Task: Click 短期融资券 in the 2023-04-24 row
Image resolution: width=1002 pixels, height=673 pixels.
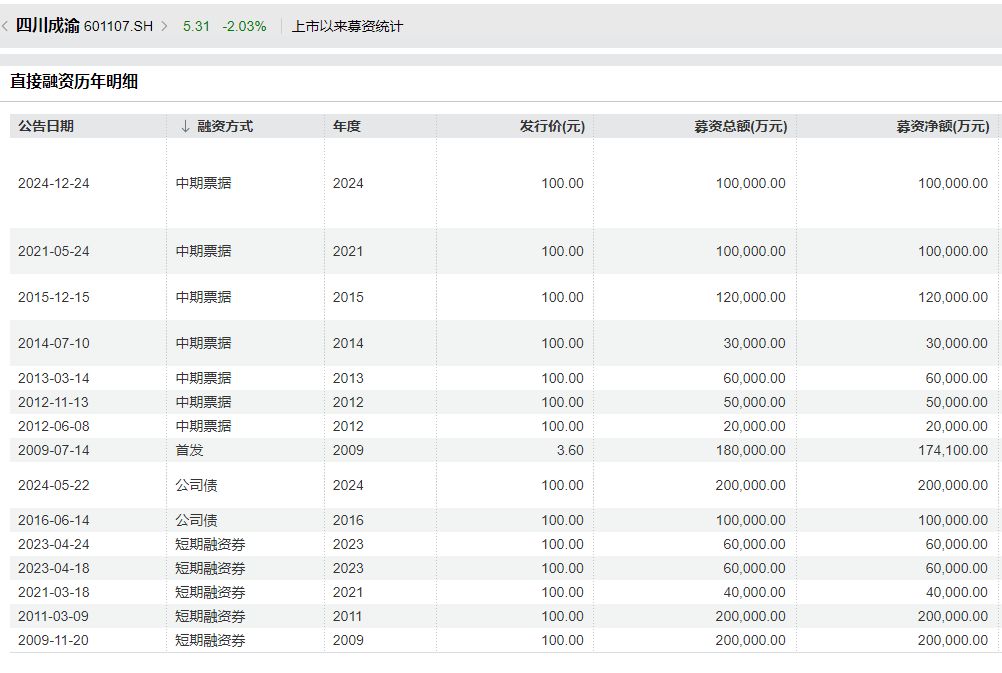Action: 210,545
